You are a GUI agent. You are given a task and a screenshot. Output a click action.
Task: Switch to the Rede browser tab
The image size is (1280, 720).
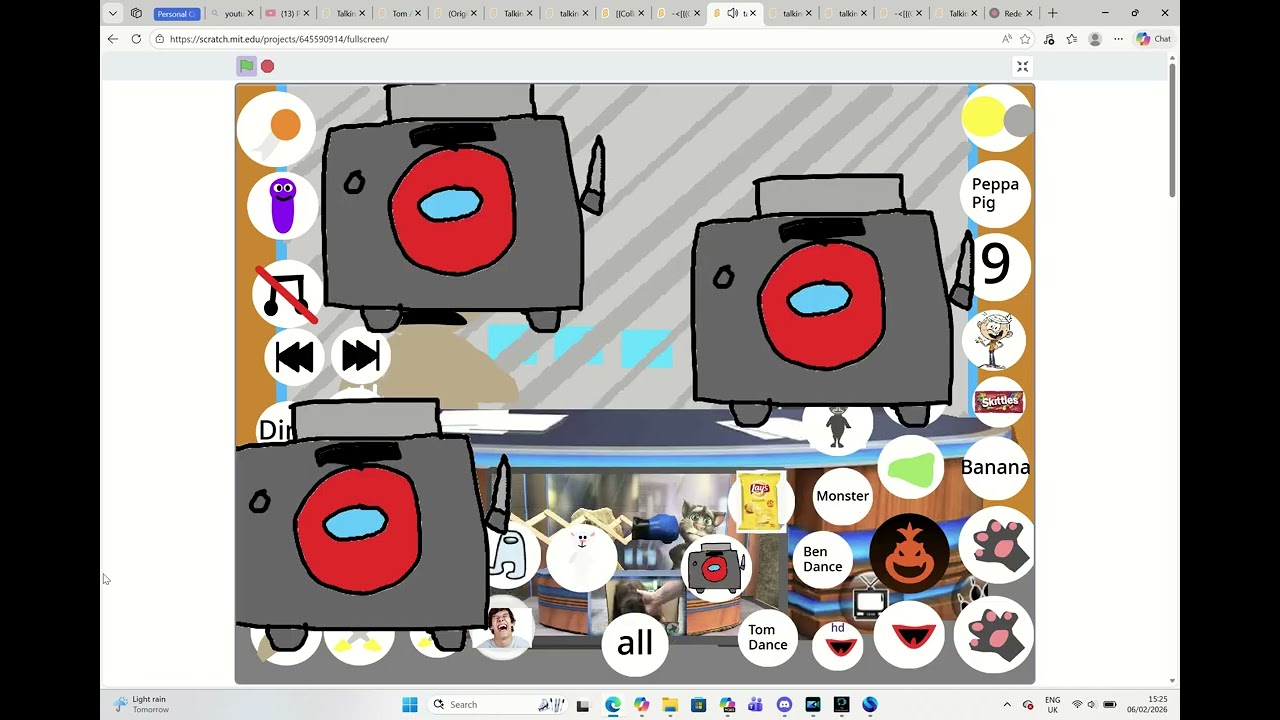tap(1010, 13)
